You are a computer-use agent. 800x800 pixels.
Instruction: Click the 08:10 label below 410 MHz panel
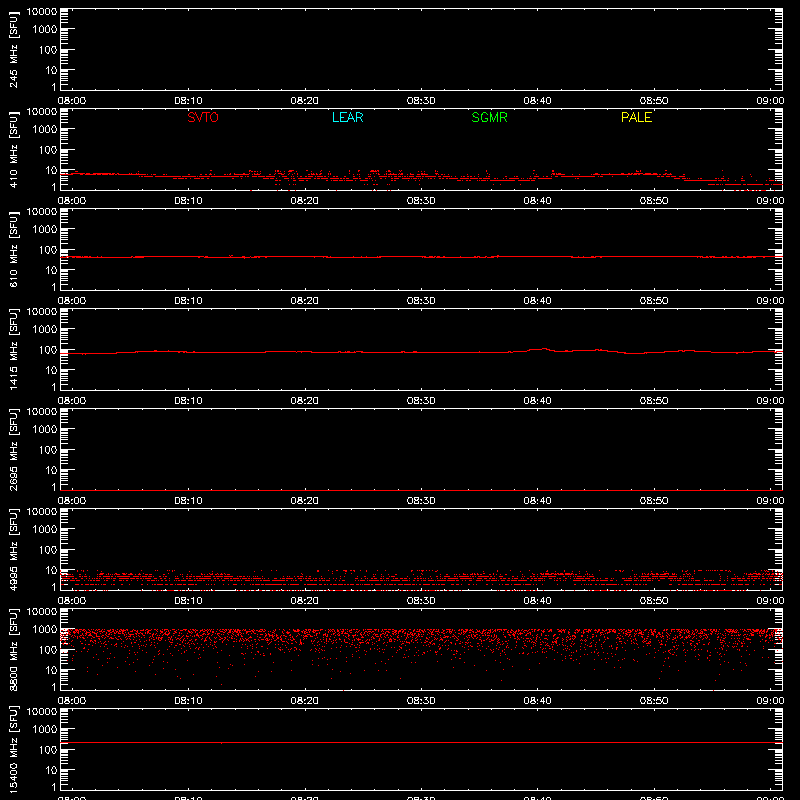tap(188, 201)
